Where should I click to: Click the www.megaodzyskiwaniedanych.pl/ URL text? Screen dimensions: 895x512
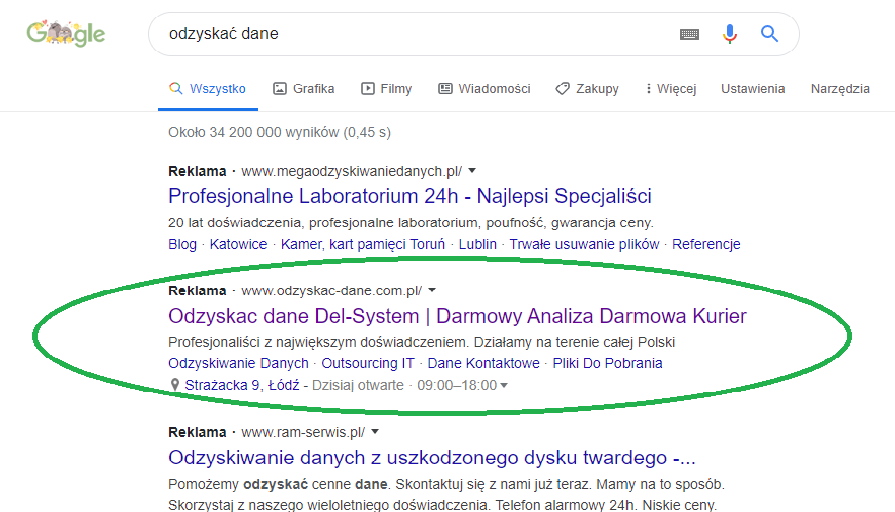[x=352, y=171]
